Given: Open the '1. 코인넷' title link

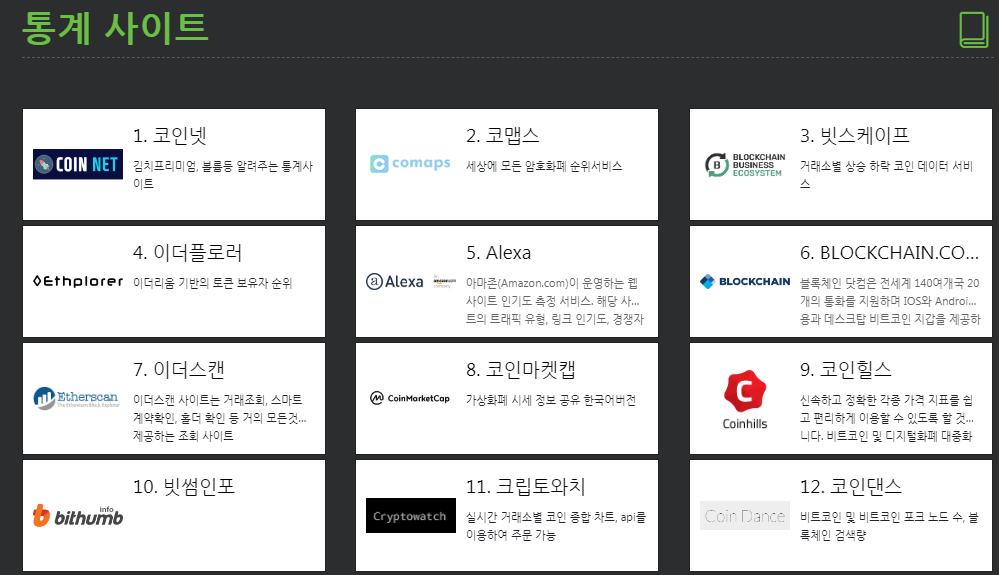Looking at the screenshot, I should point(169,136).
